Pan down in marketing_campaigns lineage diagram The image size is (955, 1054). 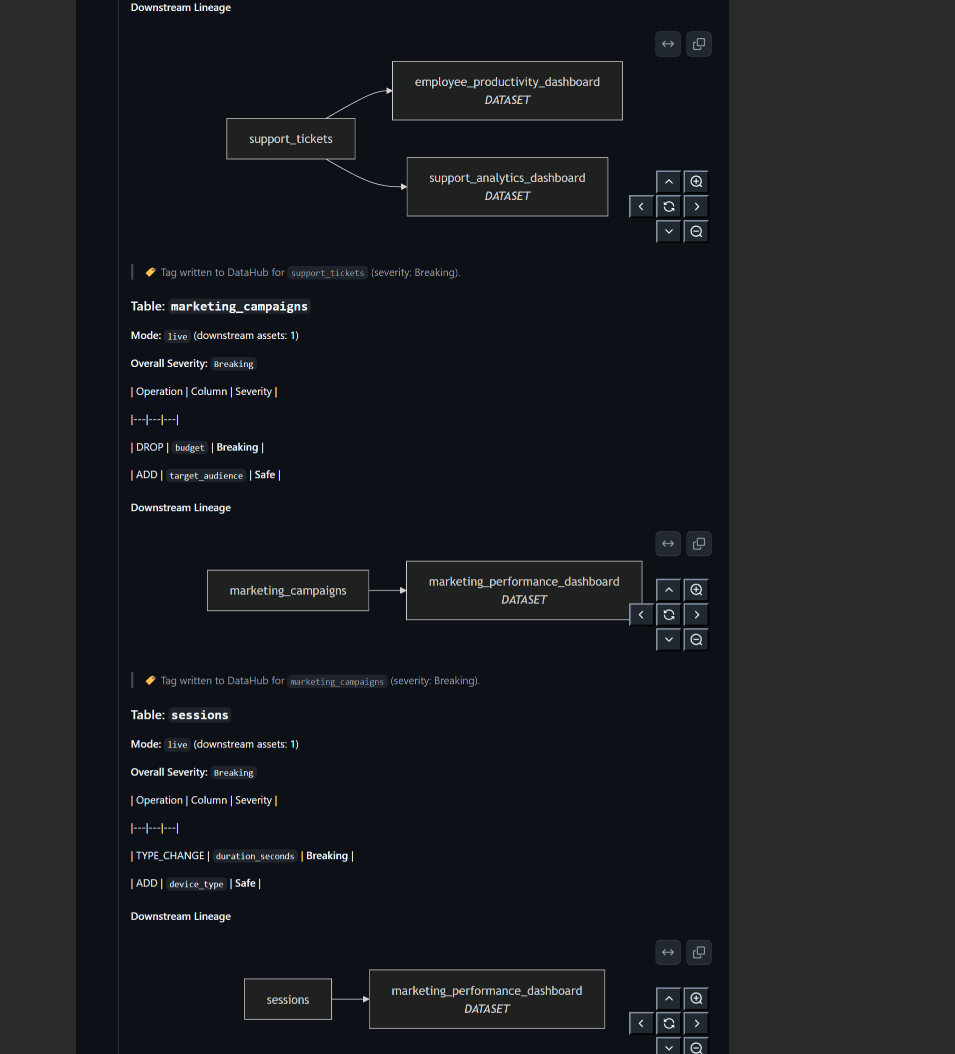669,639
